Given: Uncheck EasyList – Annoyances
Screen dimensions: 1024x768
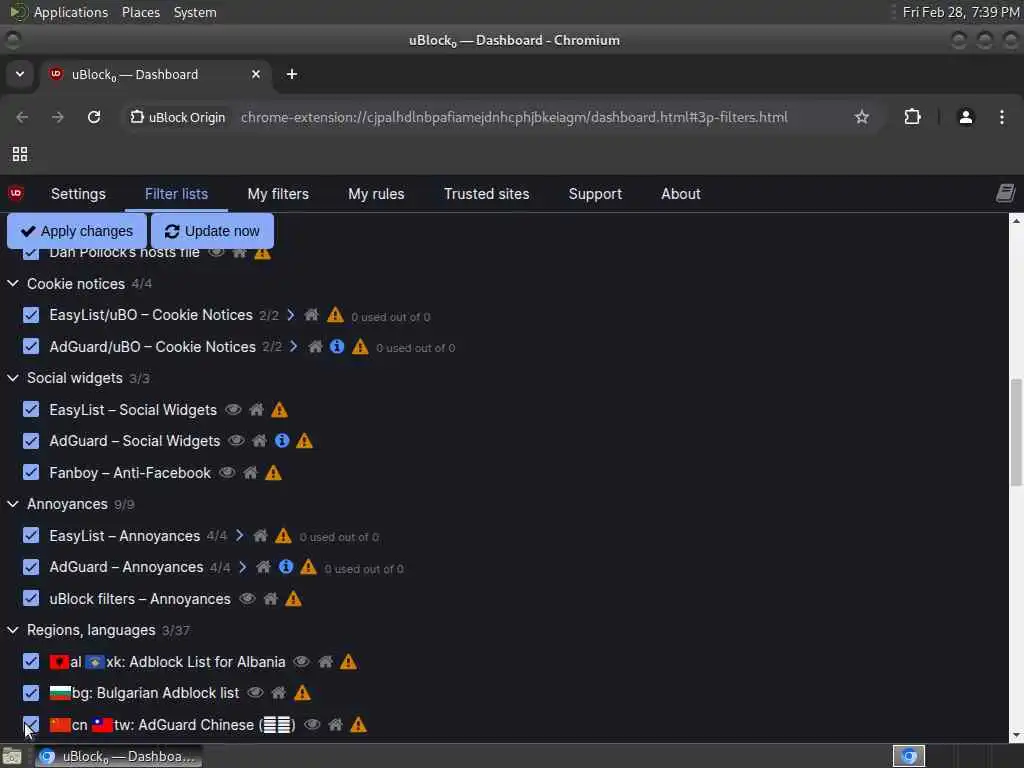Looking at the screenshot, I should point(31,536).
